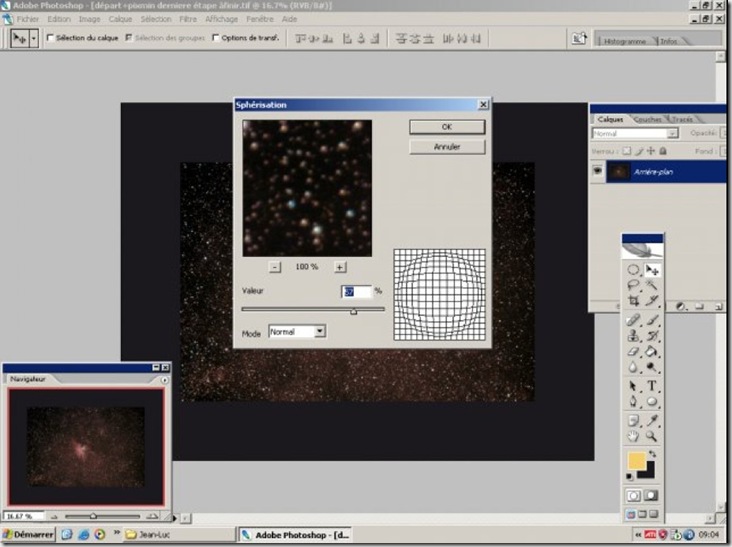
Task: Select the Lasso tool
Action: click(x=633, y=285)
